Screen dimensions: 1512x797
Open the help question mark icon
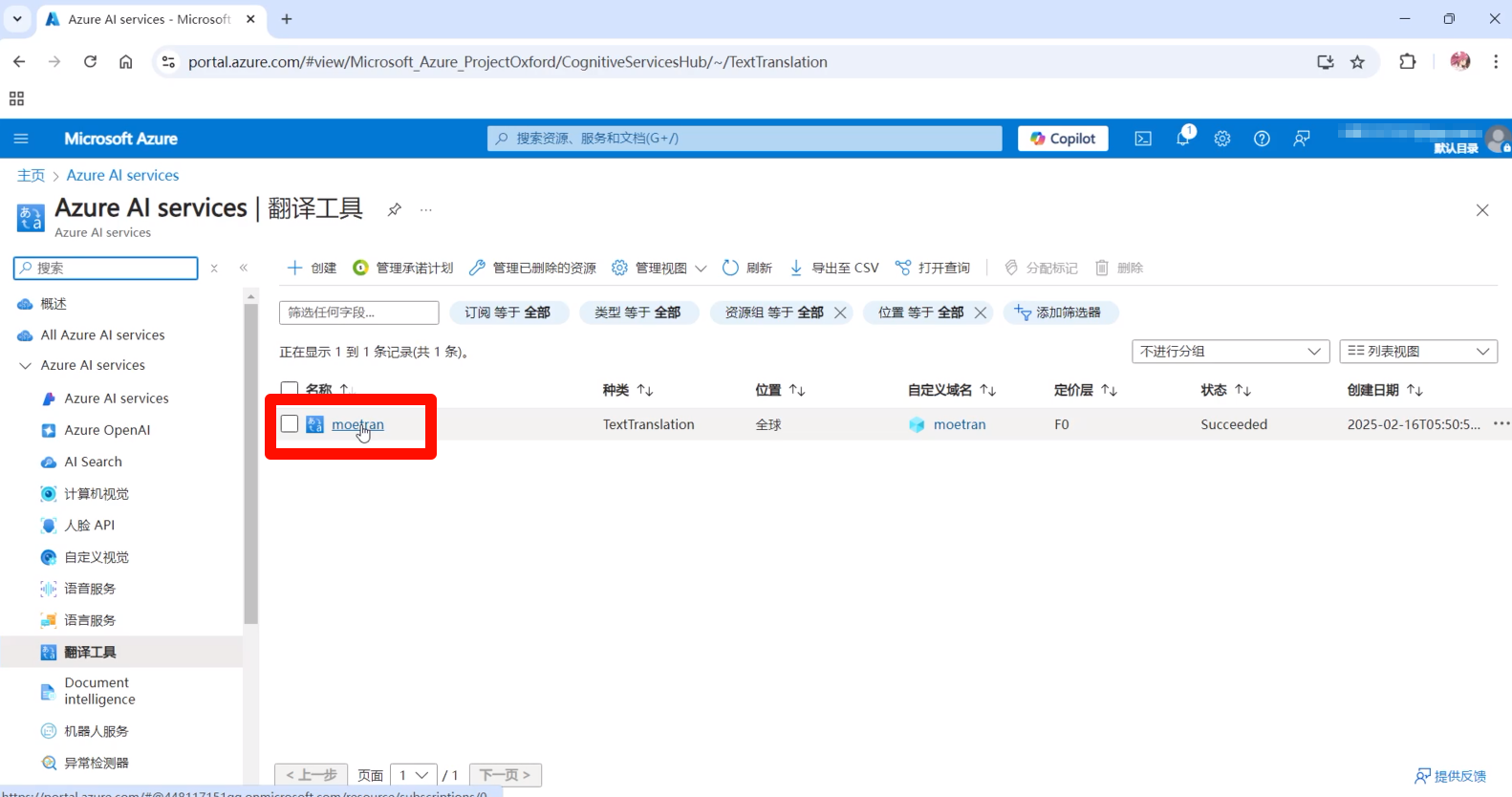1262,139
